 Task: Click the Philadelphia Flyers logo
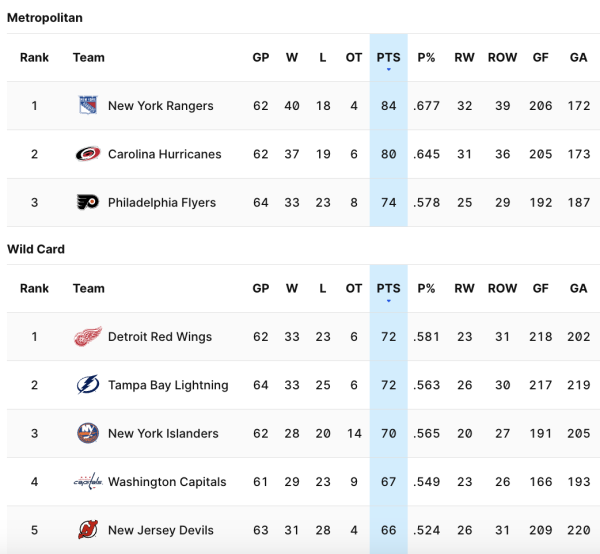tap(88, 202)
